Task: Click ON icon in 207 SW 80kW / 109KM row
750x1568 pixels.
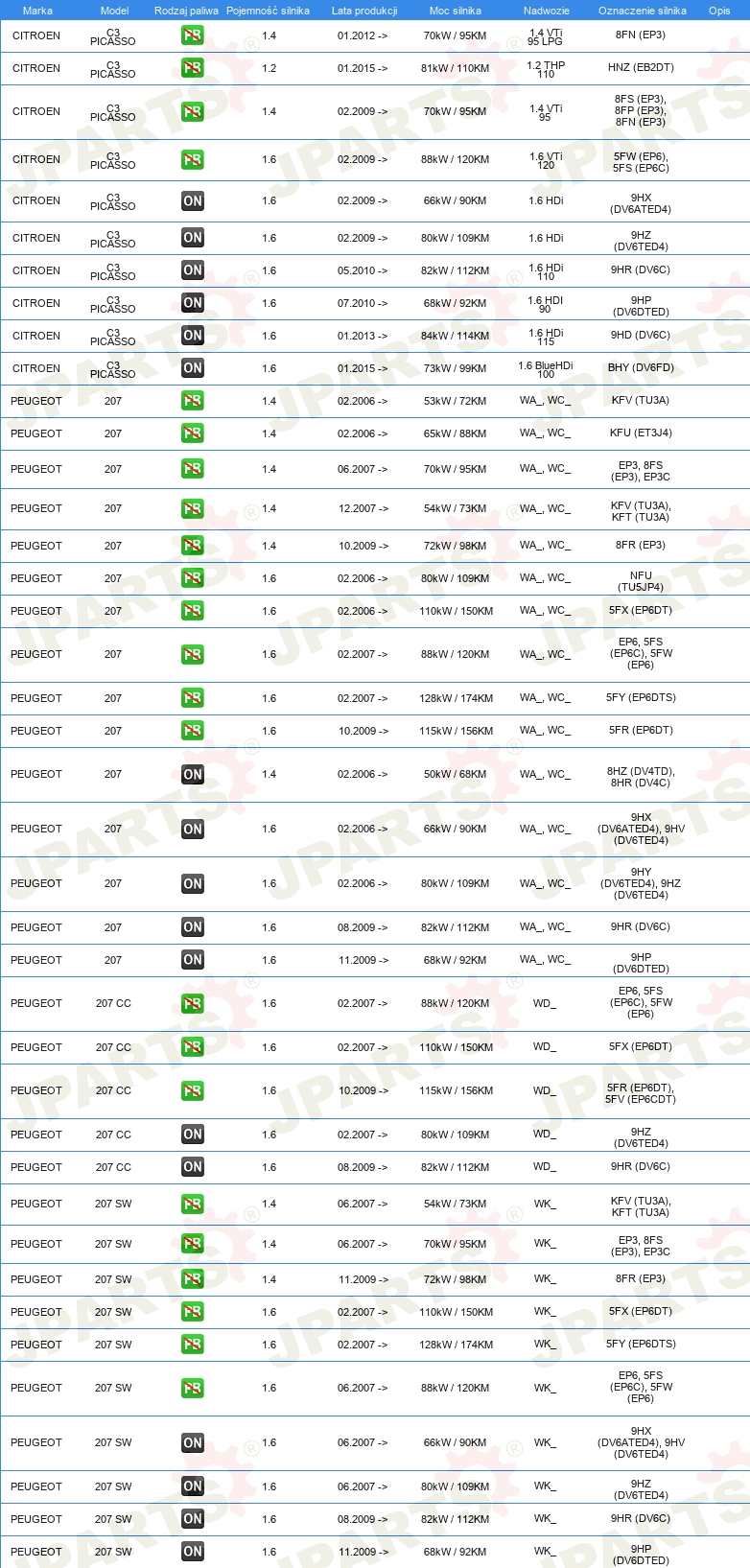Action: pyautogui.click(x=193, y=1486)
